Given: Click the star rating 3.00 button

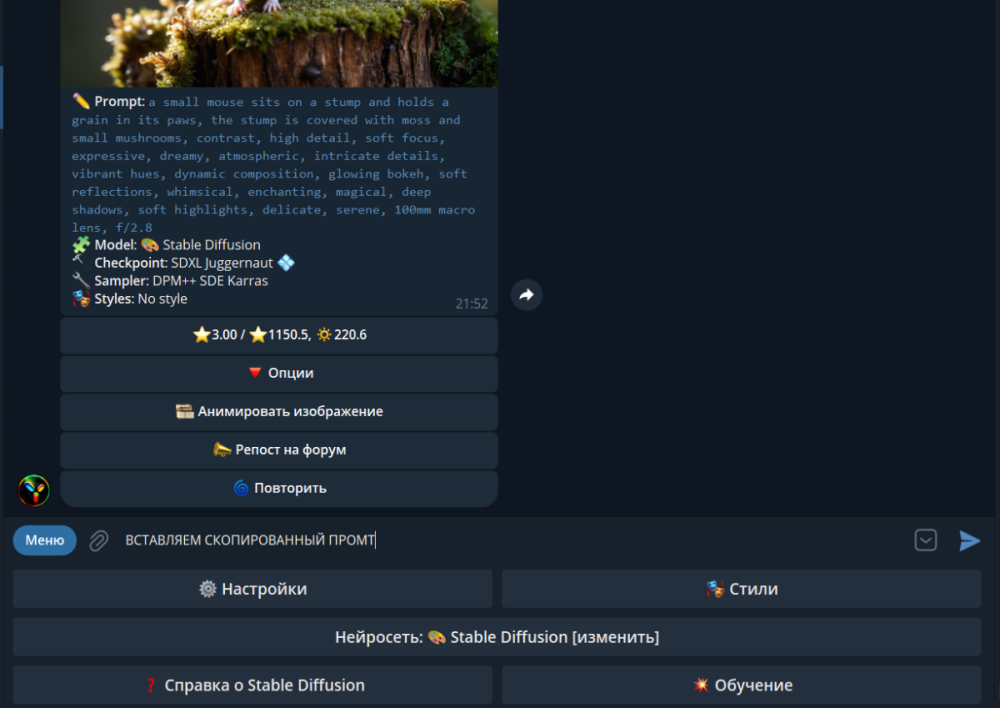Looking at the screenshot, I should 279,335.
